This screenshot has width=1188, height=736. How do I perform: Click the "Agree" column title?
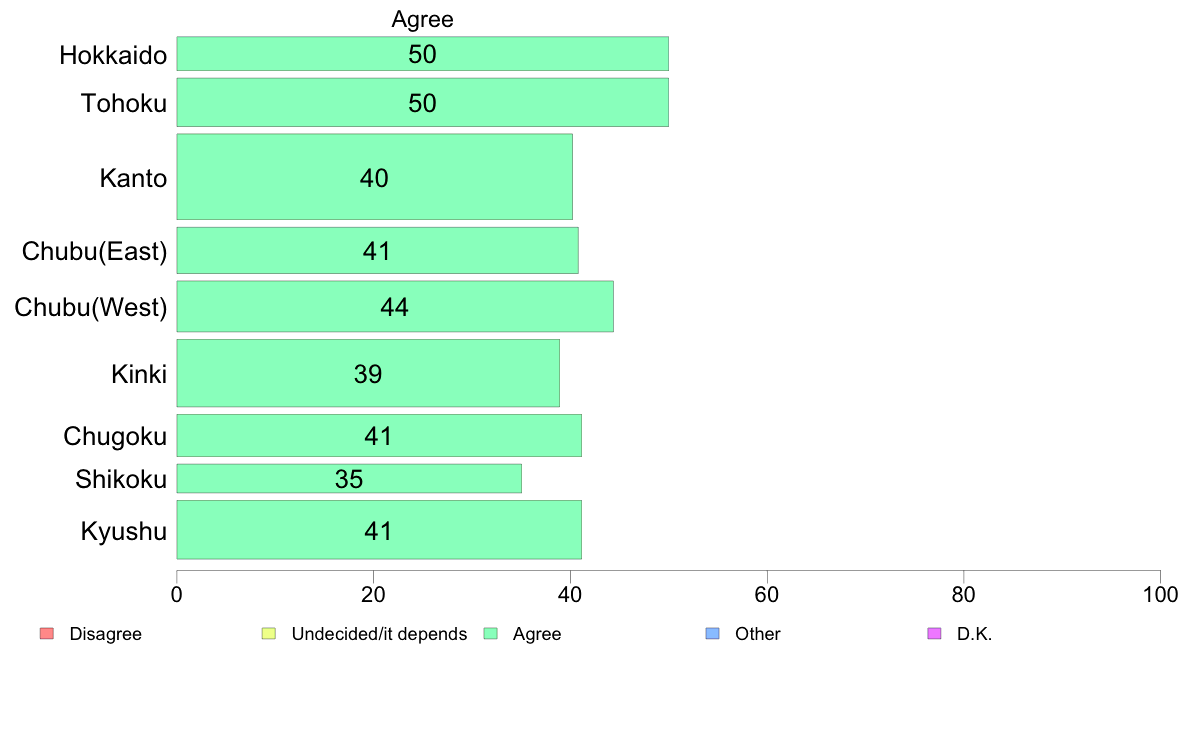coord(422,19)
